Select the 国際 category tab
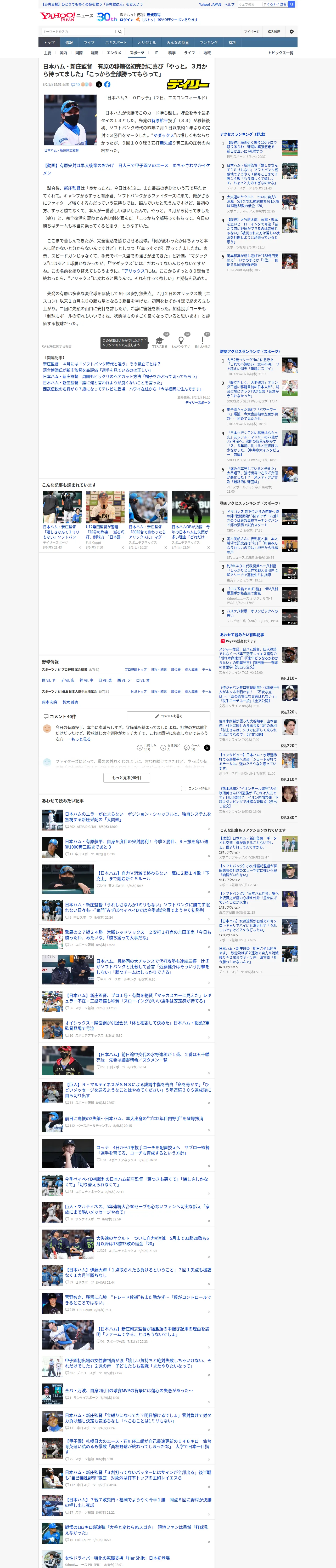The height and width of the screenshot is (1568, 336). [79, 53]
